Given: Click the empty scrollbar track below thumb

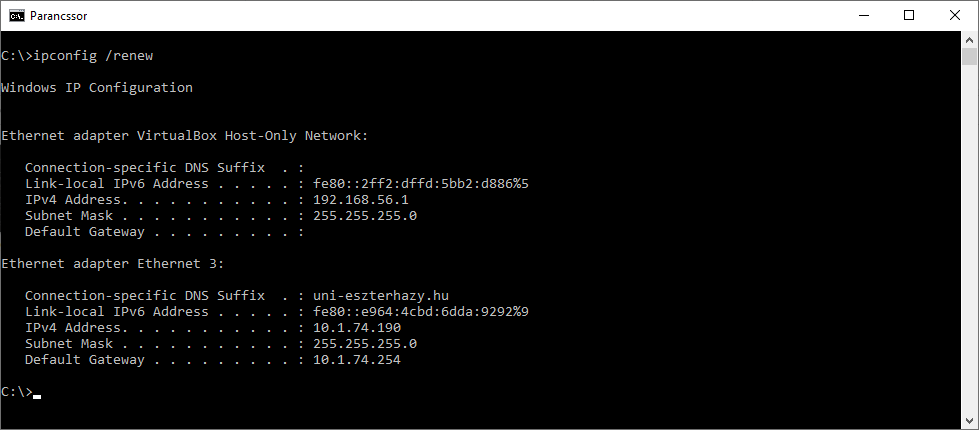Looking at the screenshot, I should tap(969, 239).
